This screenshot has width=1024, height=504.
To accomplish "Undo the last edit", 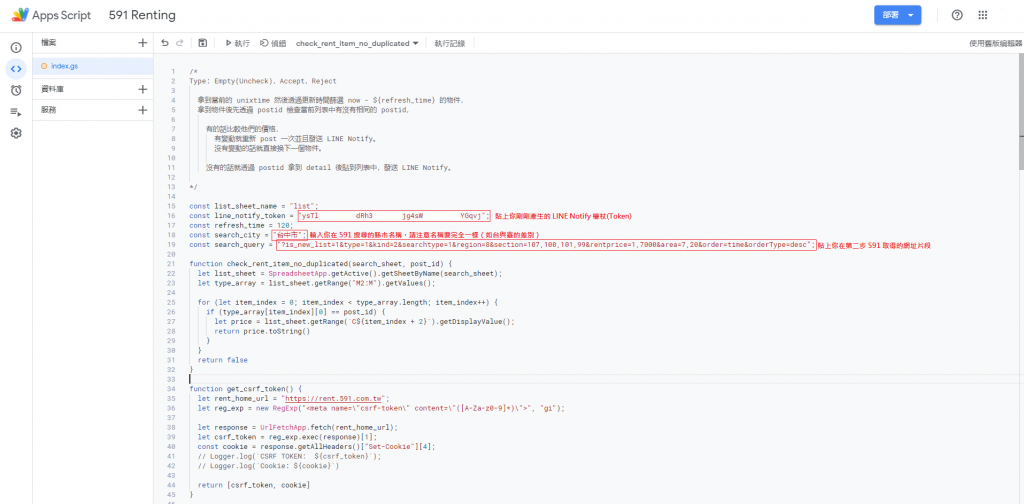I will tap(165, 43).
